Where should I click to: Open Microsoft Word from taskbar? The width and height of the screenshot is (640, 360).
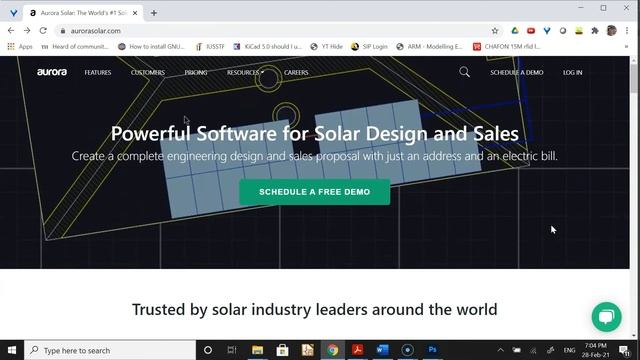pyautogui.click(x=382, y=350)
